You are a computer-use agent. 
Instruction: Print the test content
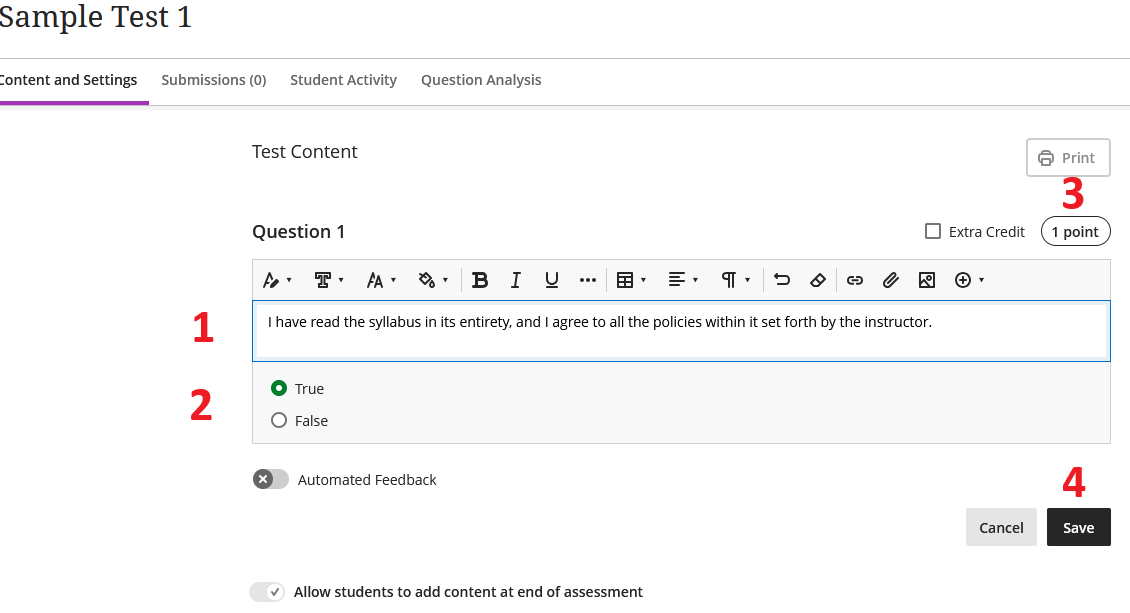1068,157
